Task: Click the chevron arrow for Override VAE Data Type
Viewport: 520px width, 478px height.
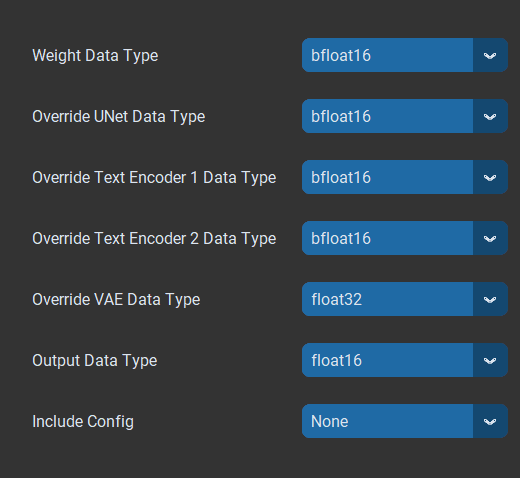Action: [490, 299]
